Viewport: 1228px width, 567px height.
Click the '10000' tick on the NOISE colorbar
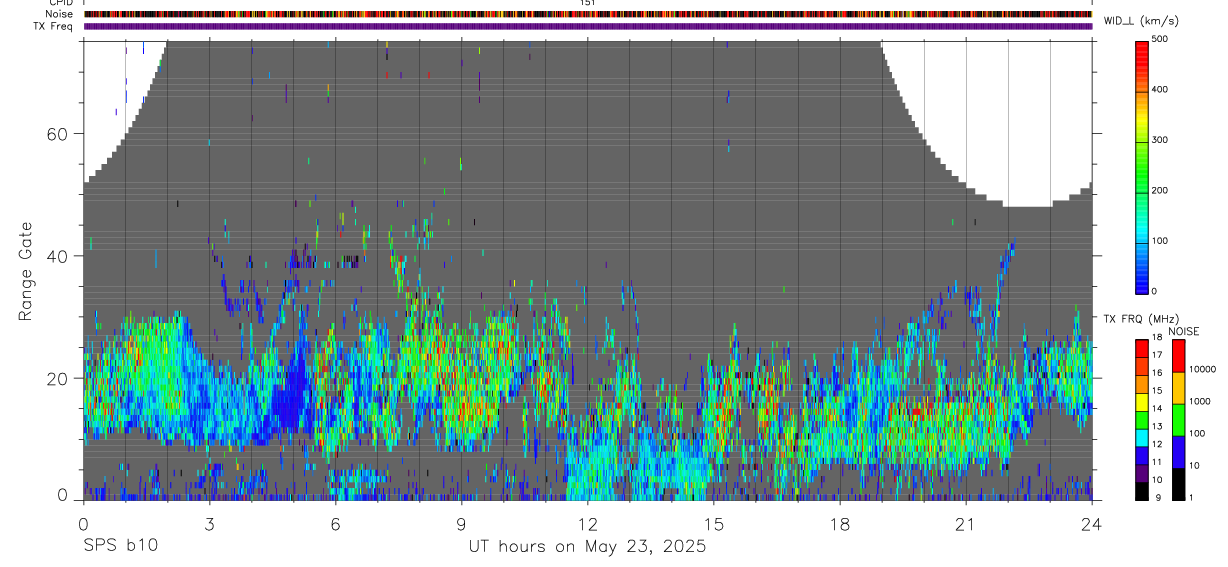pyautogui.click(x=1201, y=370)
